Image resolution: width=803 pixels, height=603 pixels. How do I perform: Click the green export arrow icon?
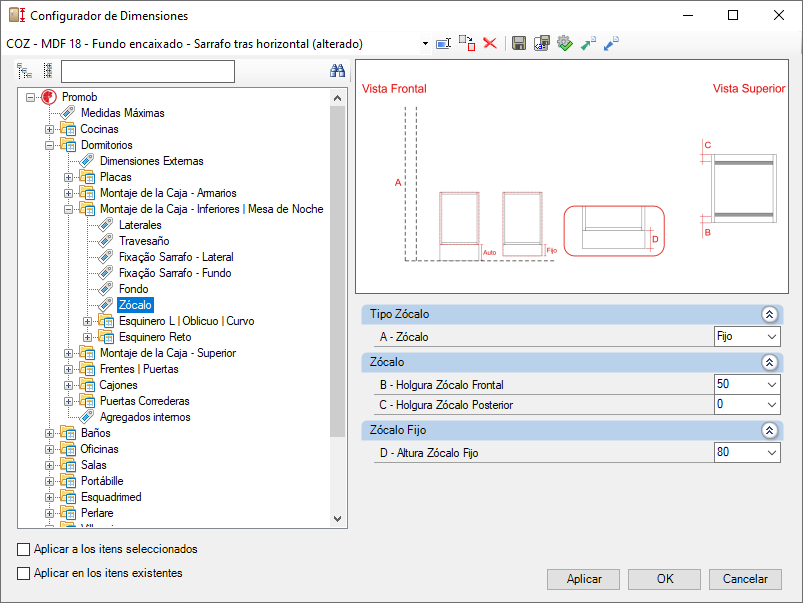pyautogui.click(x=588, y=44)
